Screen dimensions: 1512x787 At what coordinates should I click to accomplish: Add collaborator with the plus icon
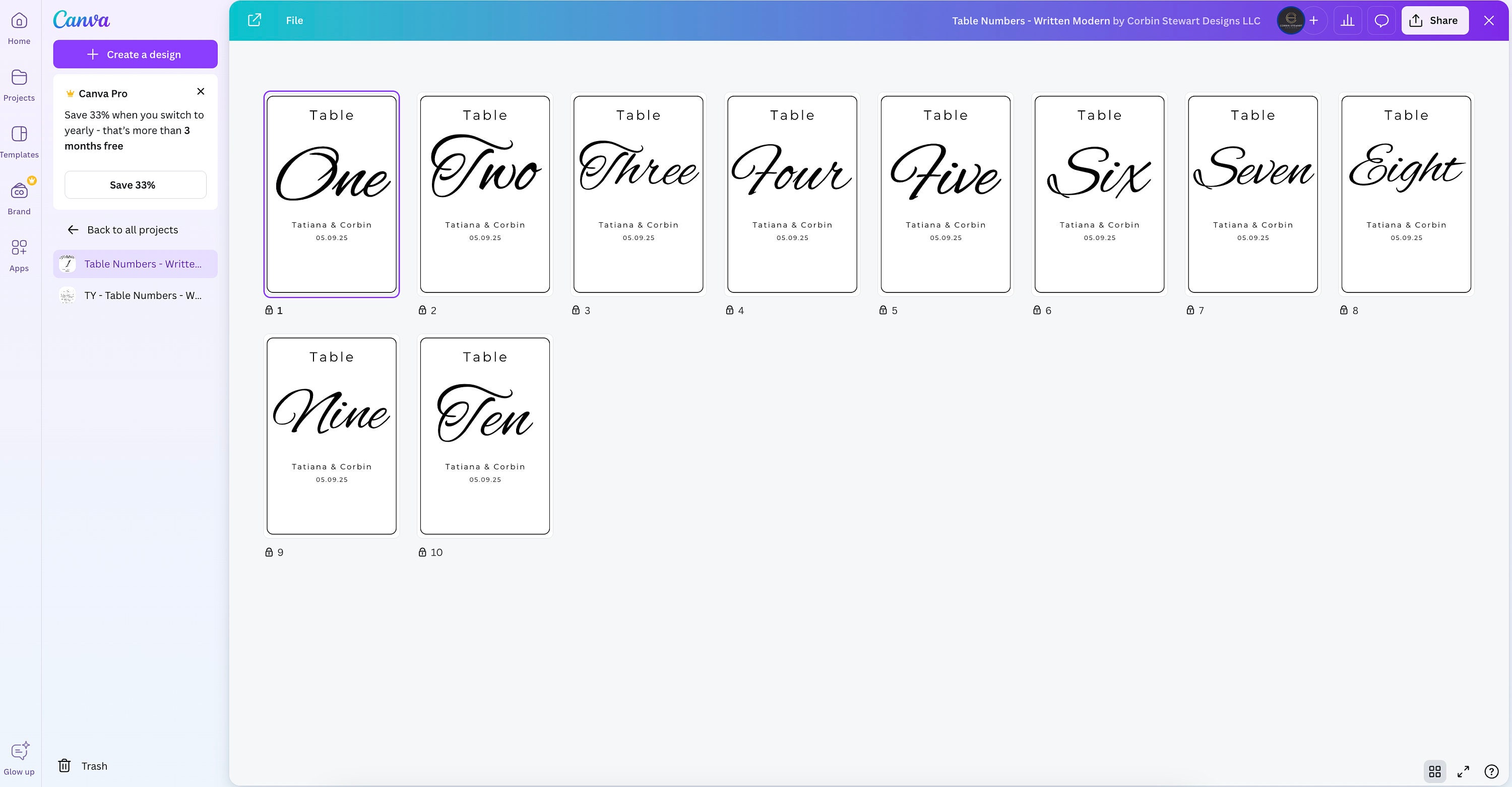pos(1313,21)
